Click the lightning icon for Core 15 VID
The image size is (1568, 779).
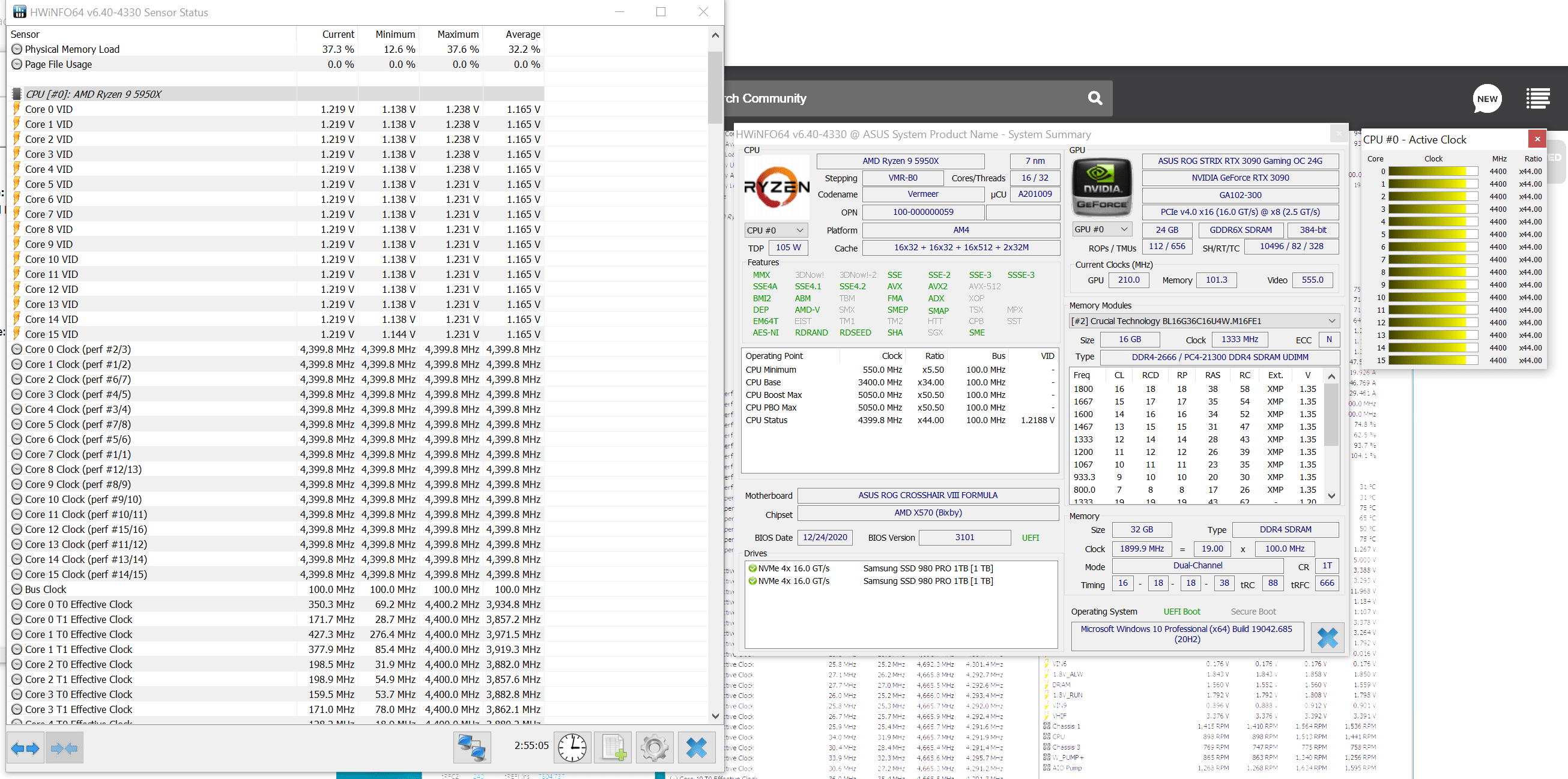[17, 334]
